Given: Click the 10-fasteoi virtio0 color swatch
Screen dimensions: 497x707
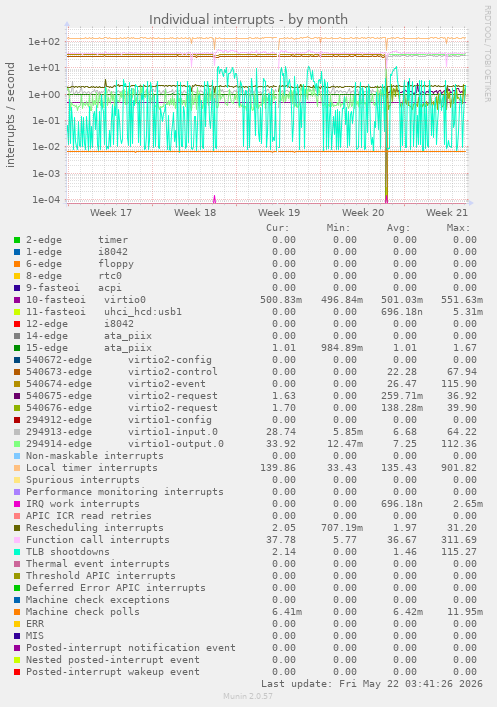Looking at the screenshot, I should 17,300.
